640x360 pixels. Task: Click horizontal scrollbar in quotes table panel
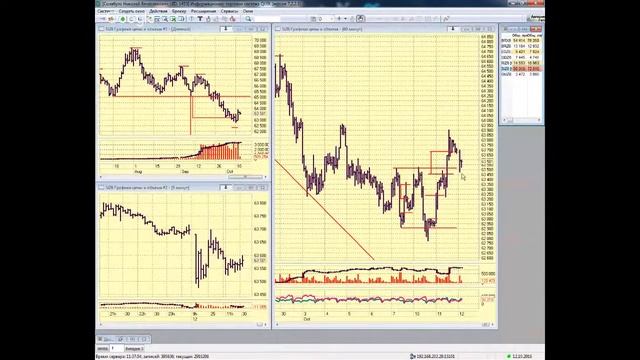tap(522, 120)
